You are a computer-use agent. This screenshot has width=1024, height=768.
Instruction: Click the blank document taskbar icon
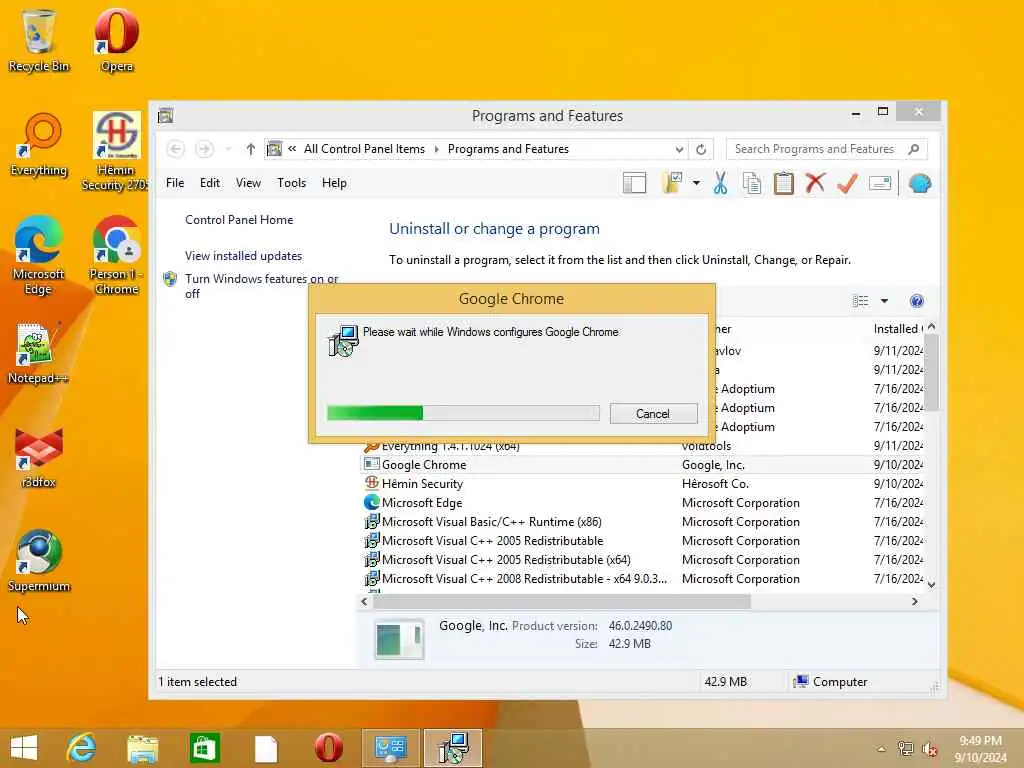pos(266,748)
